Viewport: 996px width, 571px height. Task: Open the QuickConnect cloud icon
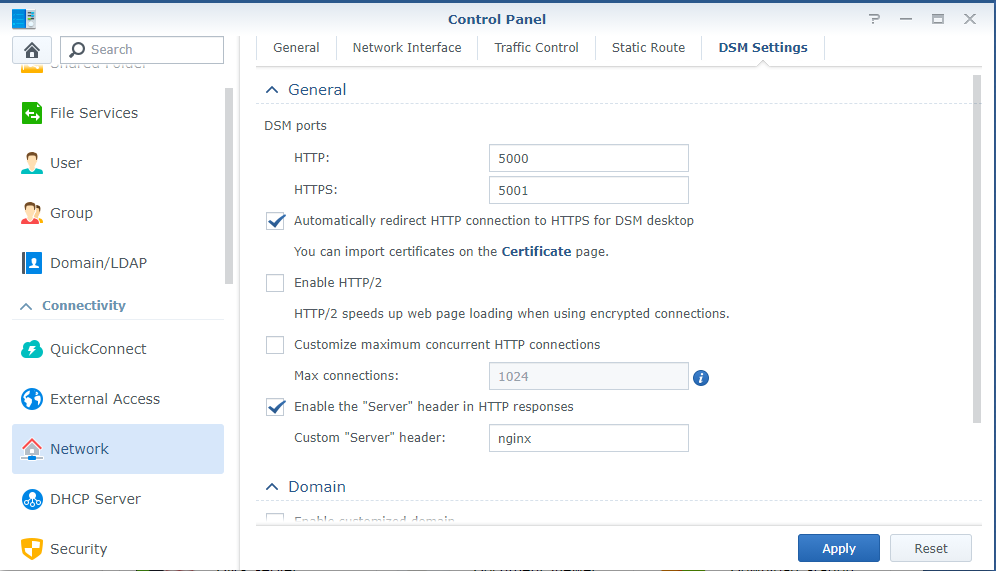click(32, 349)
